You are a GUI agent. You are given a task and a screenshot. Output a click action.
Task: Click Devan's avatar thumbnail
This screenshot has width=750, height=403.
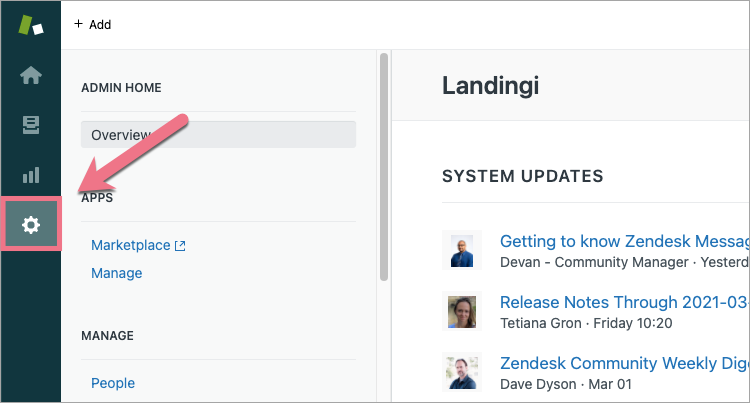click(x=462, y=250)
